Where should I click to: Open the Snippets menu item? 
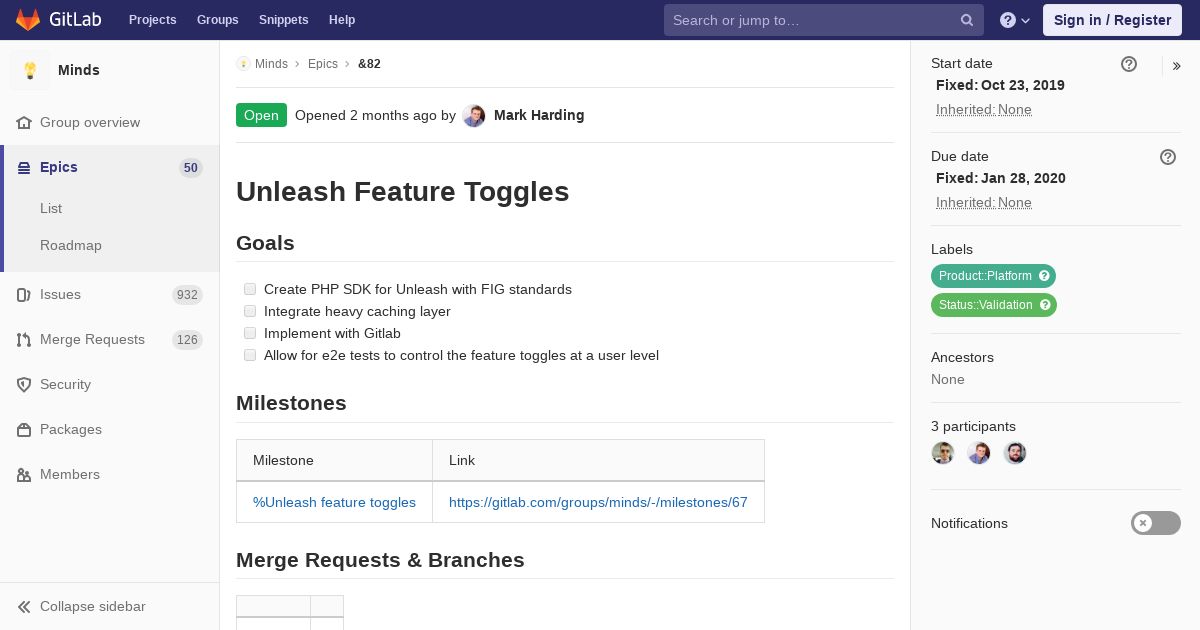(283, 20)
